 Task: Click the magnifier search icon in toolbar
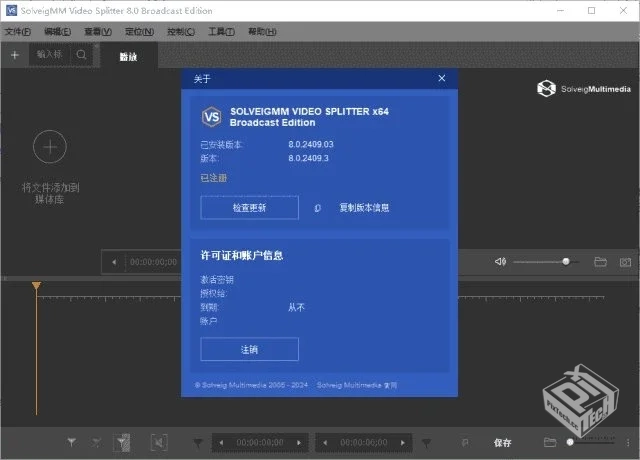point(81,54)
